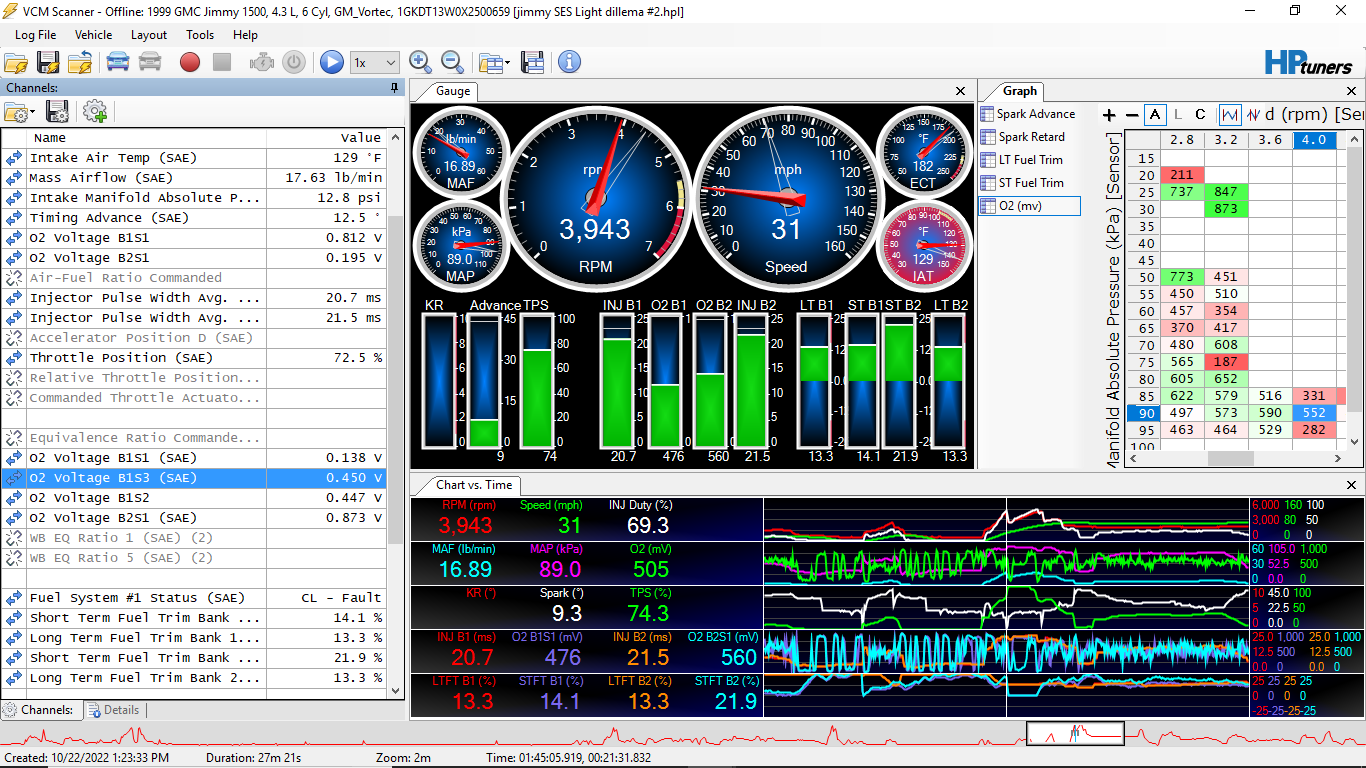Click the red log overview timeline strip
Screen dimensions: 1366x768
click(500, 735)
